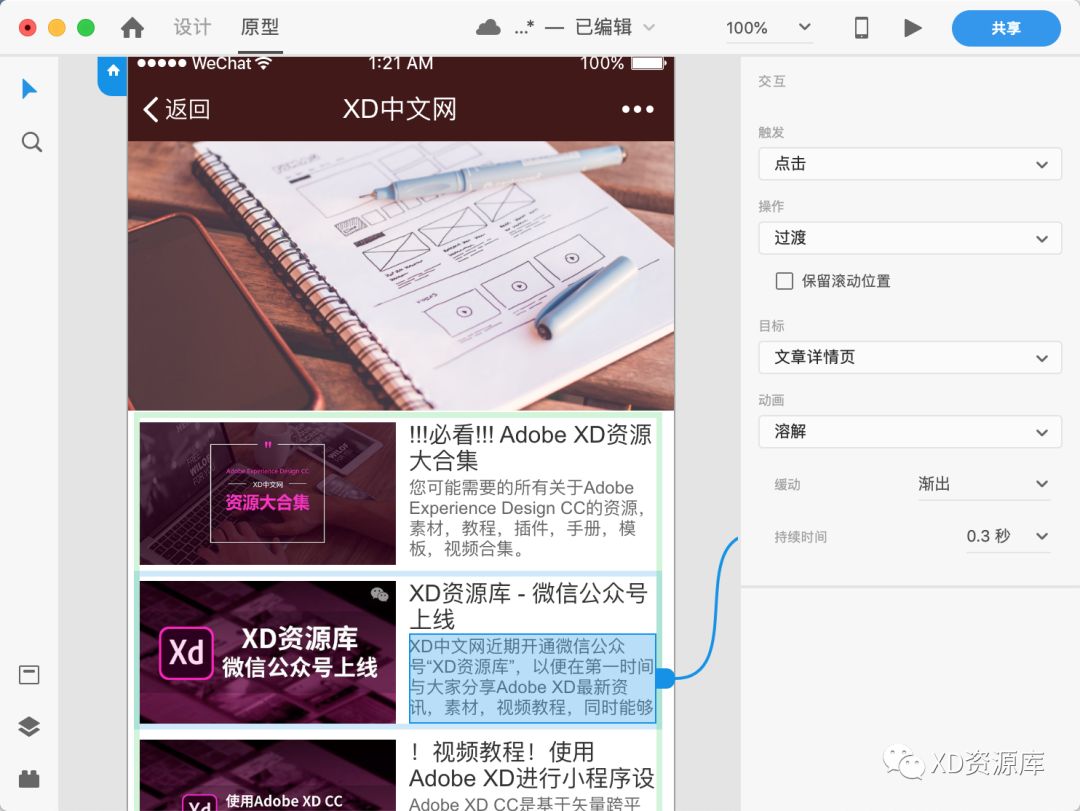Click the macOS red close window button
1080x811 pixels.
click(x=28, y=28)
